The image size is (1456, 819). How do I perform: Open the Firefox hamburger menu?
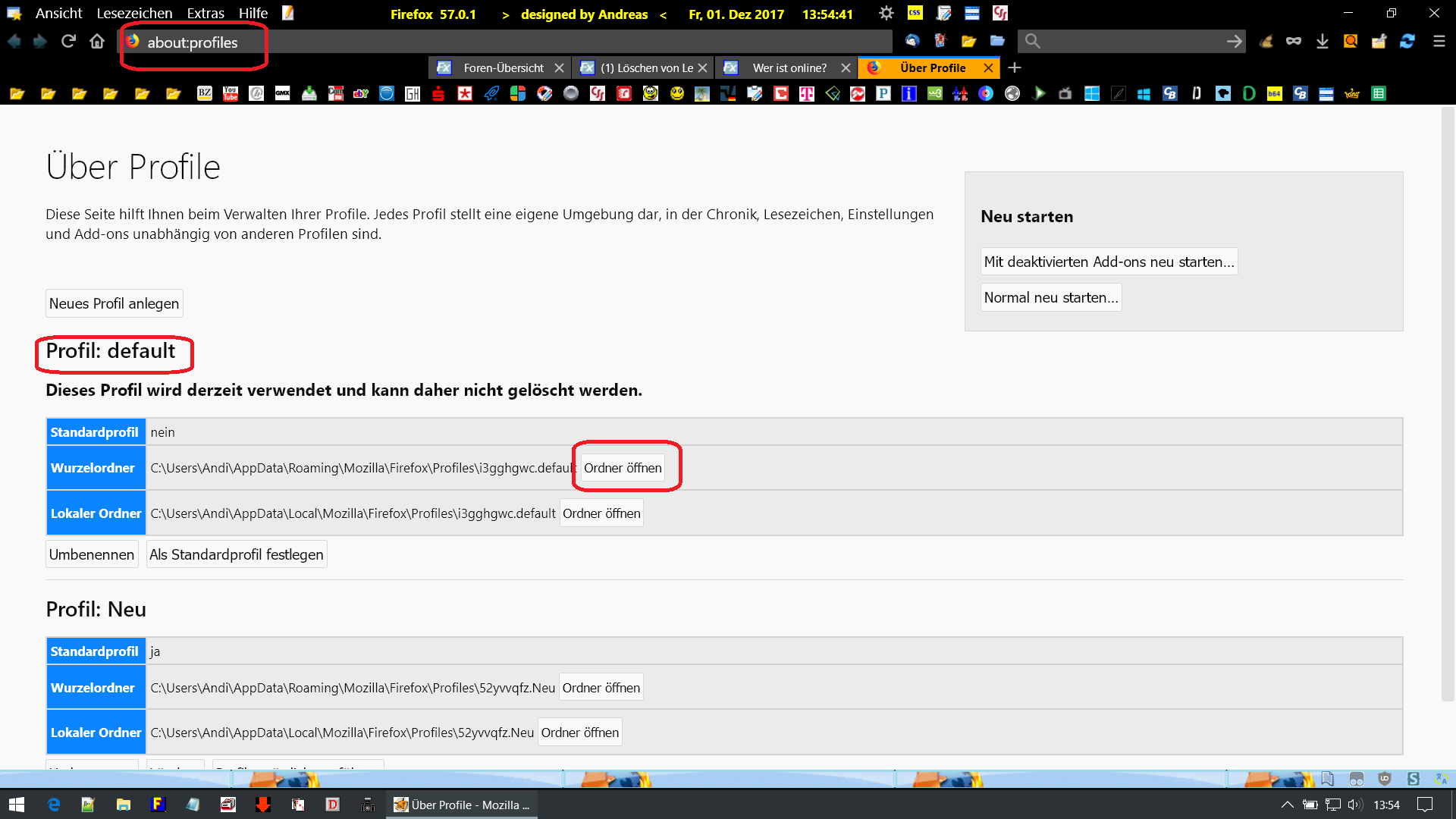tap(1439, 41)
